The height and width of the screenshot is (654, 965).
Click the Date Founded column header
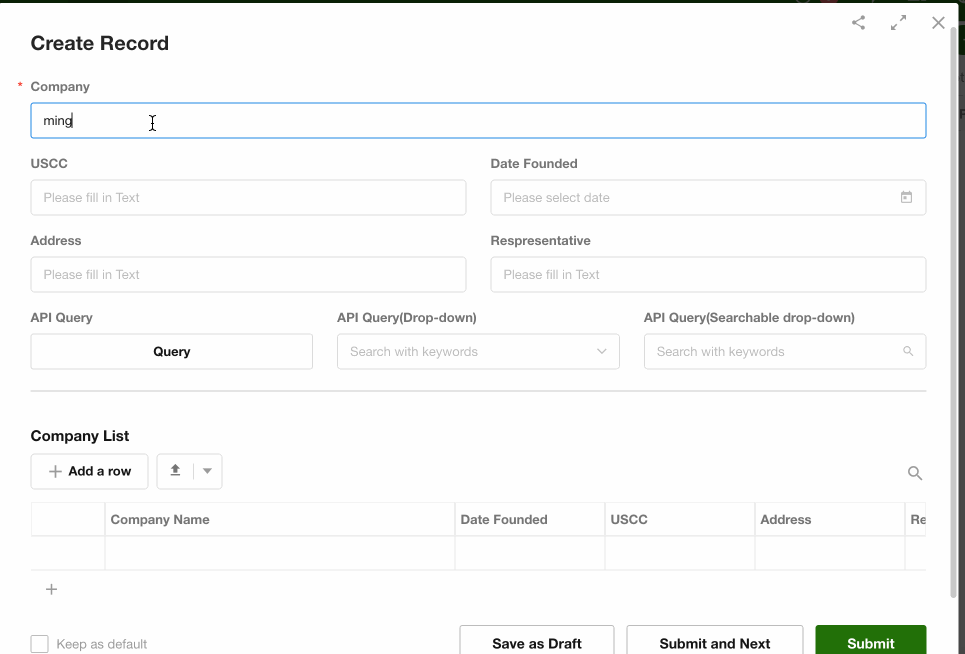point(530,519)
